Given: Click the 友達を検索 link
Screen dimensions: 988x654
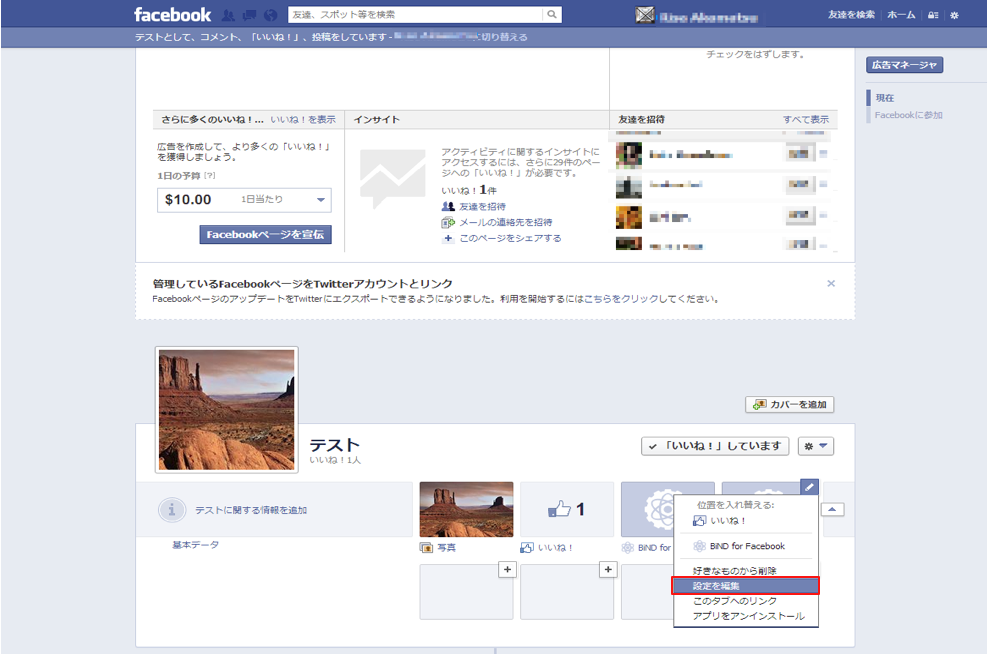Looking at the screenshot, I should pos(851,14).
